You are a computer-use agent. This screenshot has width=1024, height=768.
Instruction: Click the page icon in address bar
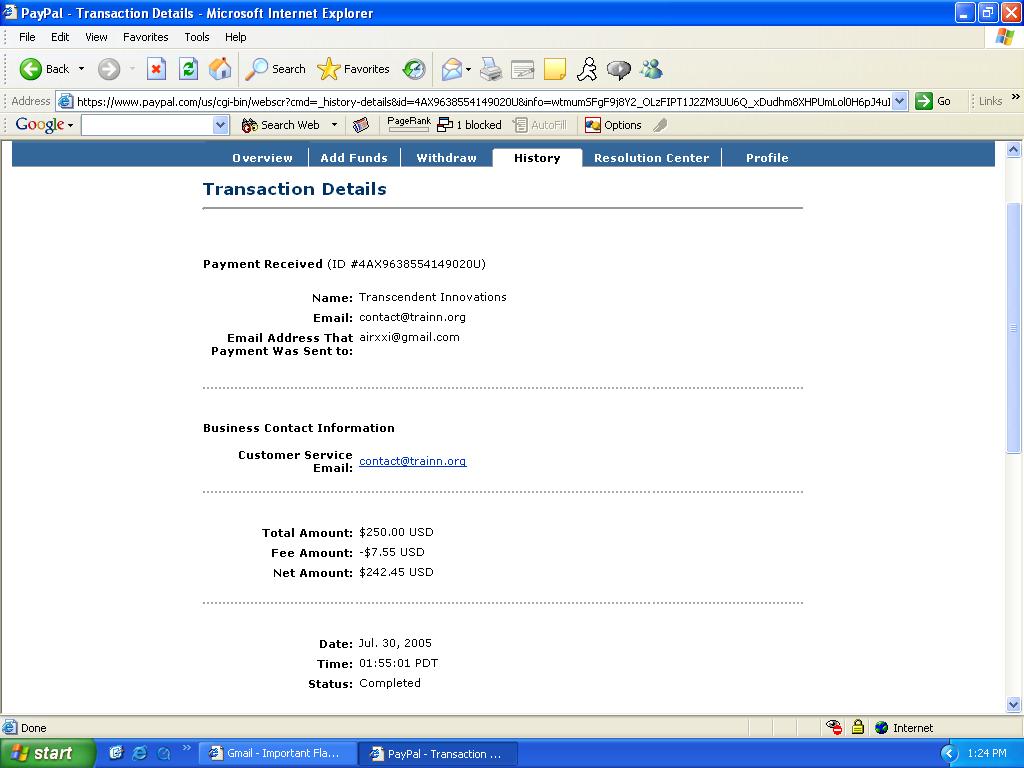coord(65,101)
